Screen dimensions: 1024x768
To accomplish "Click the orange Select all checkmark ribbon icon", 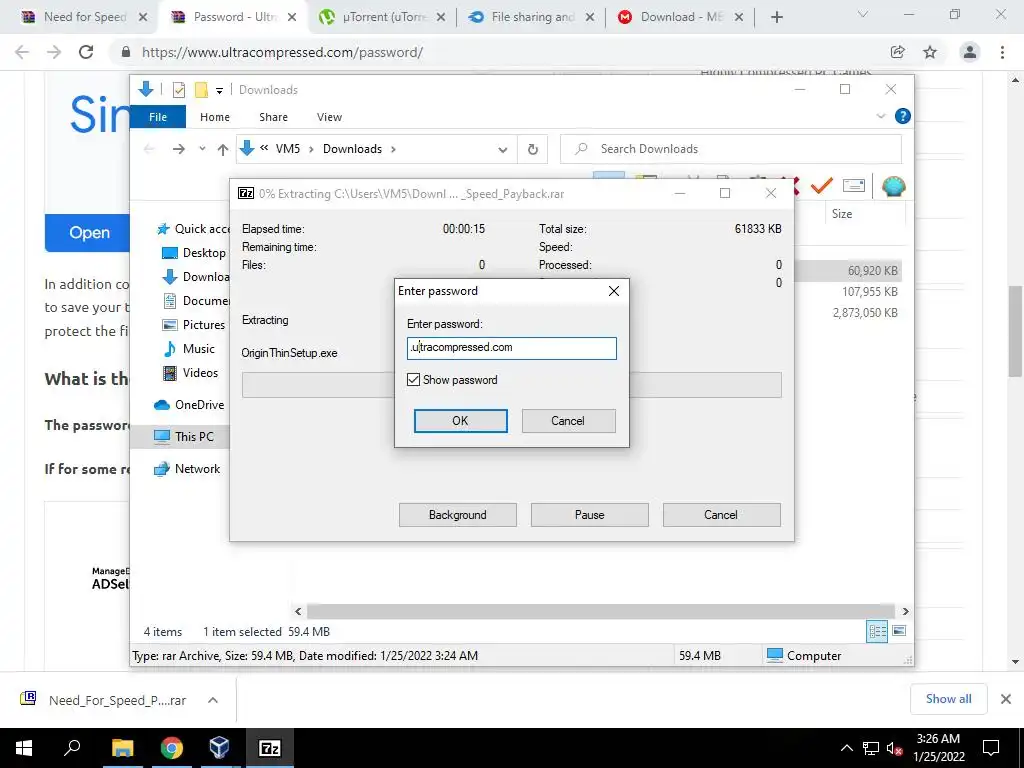I will [822, 187].
